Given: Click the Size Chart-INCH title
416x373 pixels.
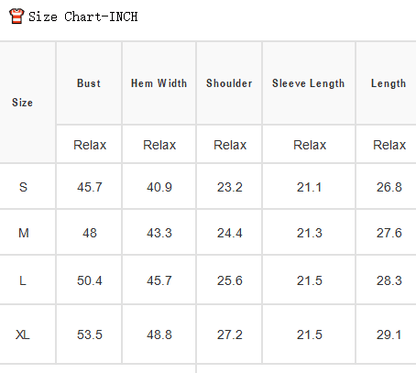Looking at the screenshot, I should point(83,17).
